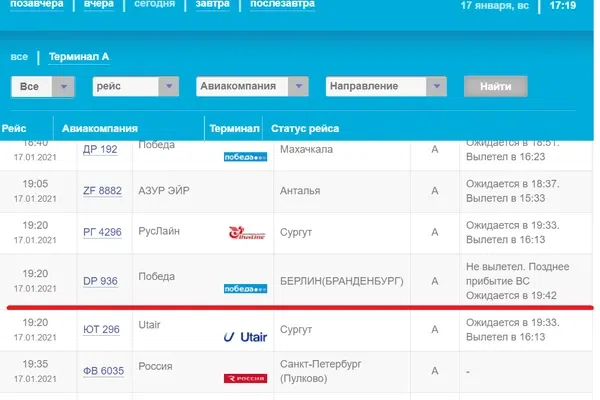Select the 'Терминал А' filter

point(79,57)
